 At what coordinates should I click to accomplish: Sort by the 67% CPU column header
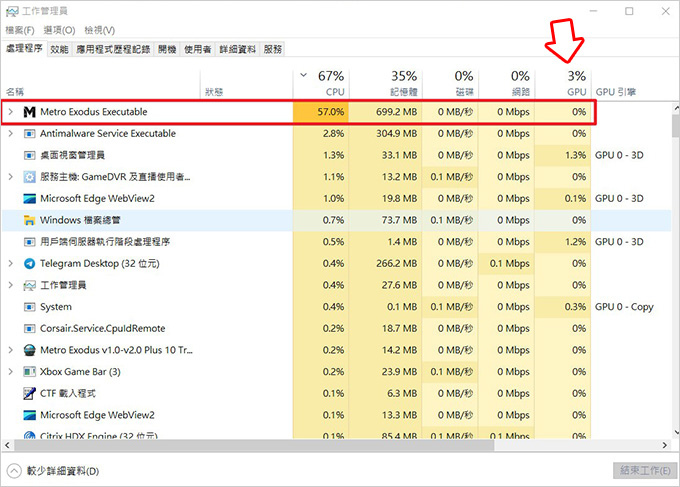321,84
